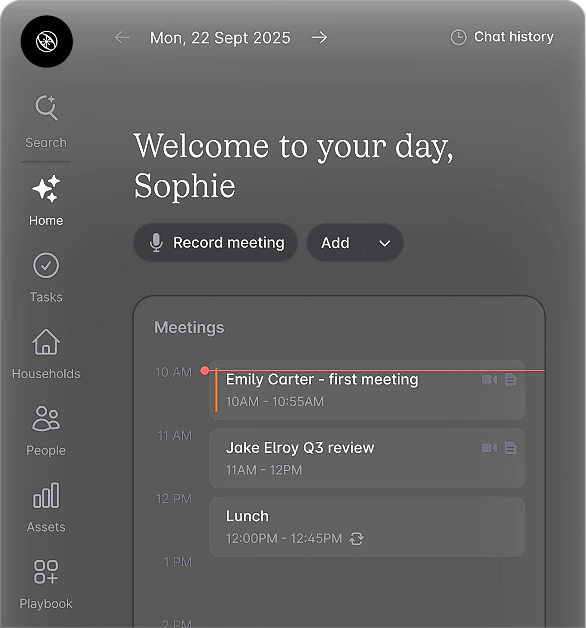The height and width of the screenshot is (628, 586).
Task: Click video icon on Emily Carter meeting
Action: click(489, 379)
